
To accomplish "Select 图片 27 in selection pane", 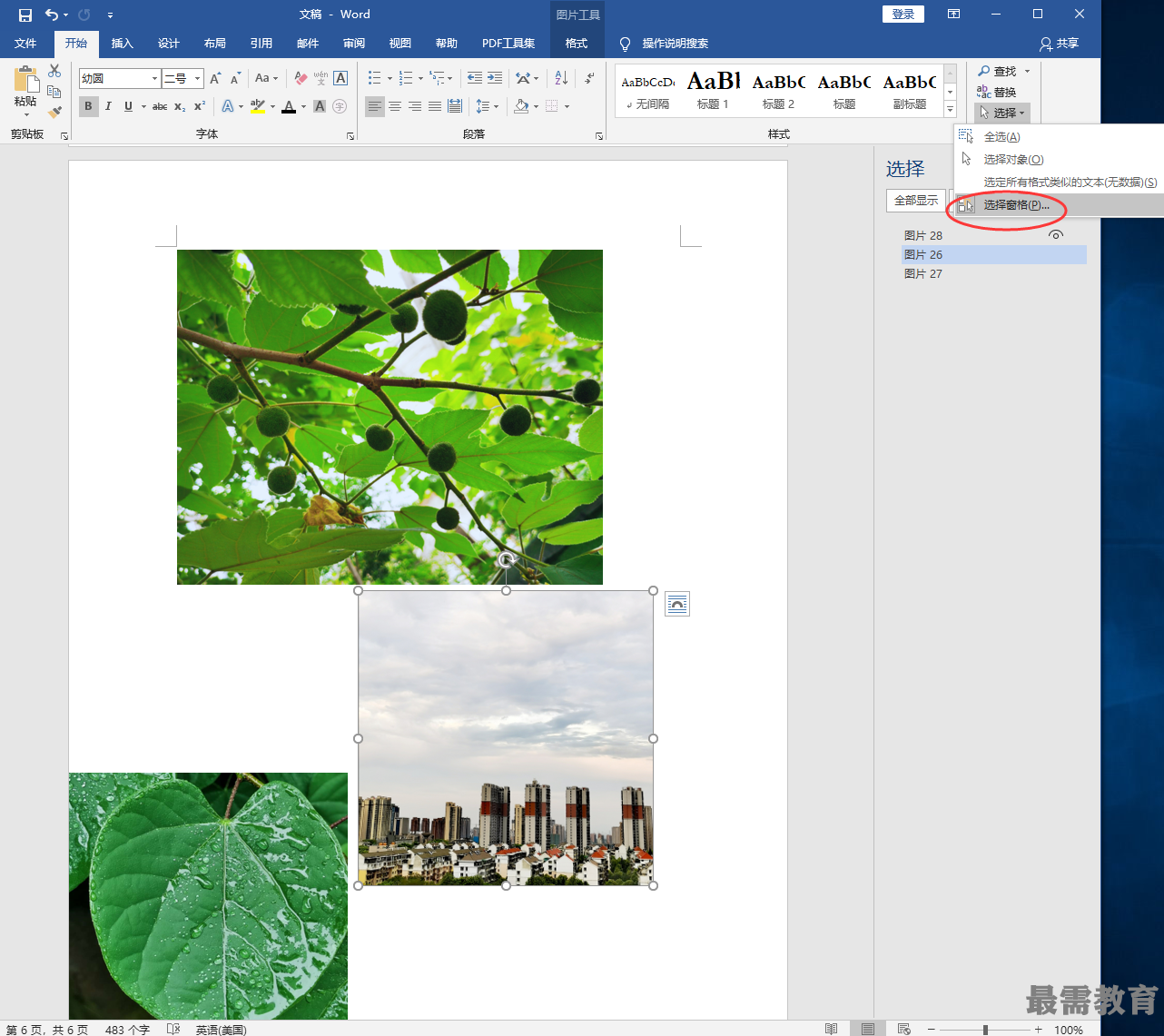I will 994,273.
